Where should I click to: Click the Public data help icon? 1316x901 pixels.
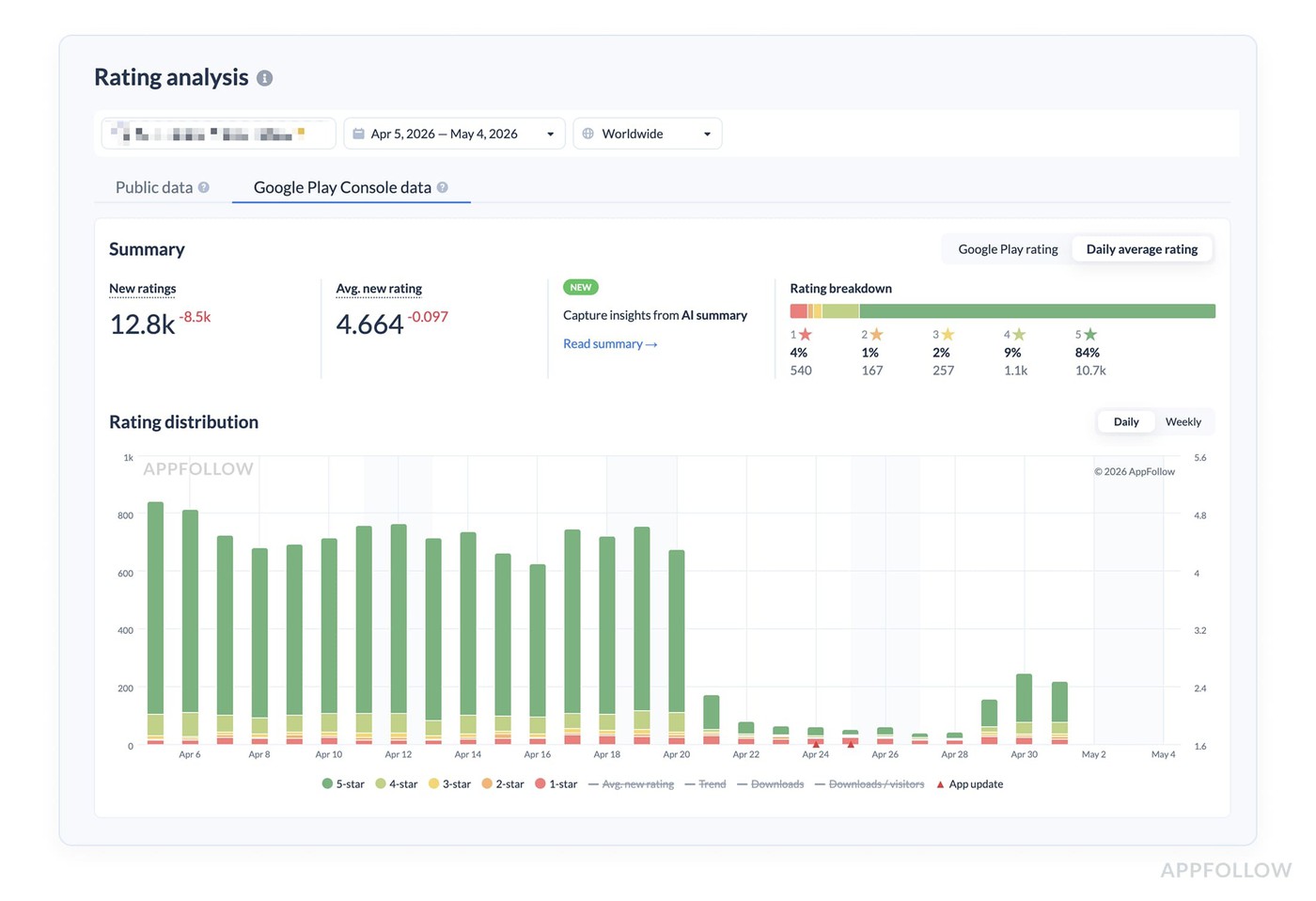point(203,187)
